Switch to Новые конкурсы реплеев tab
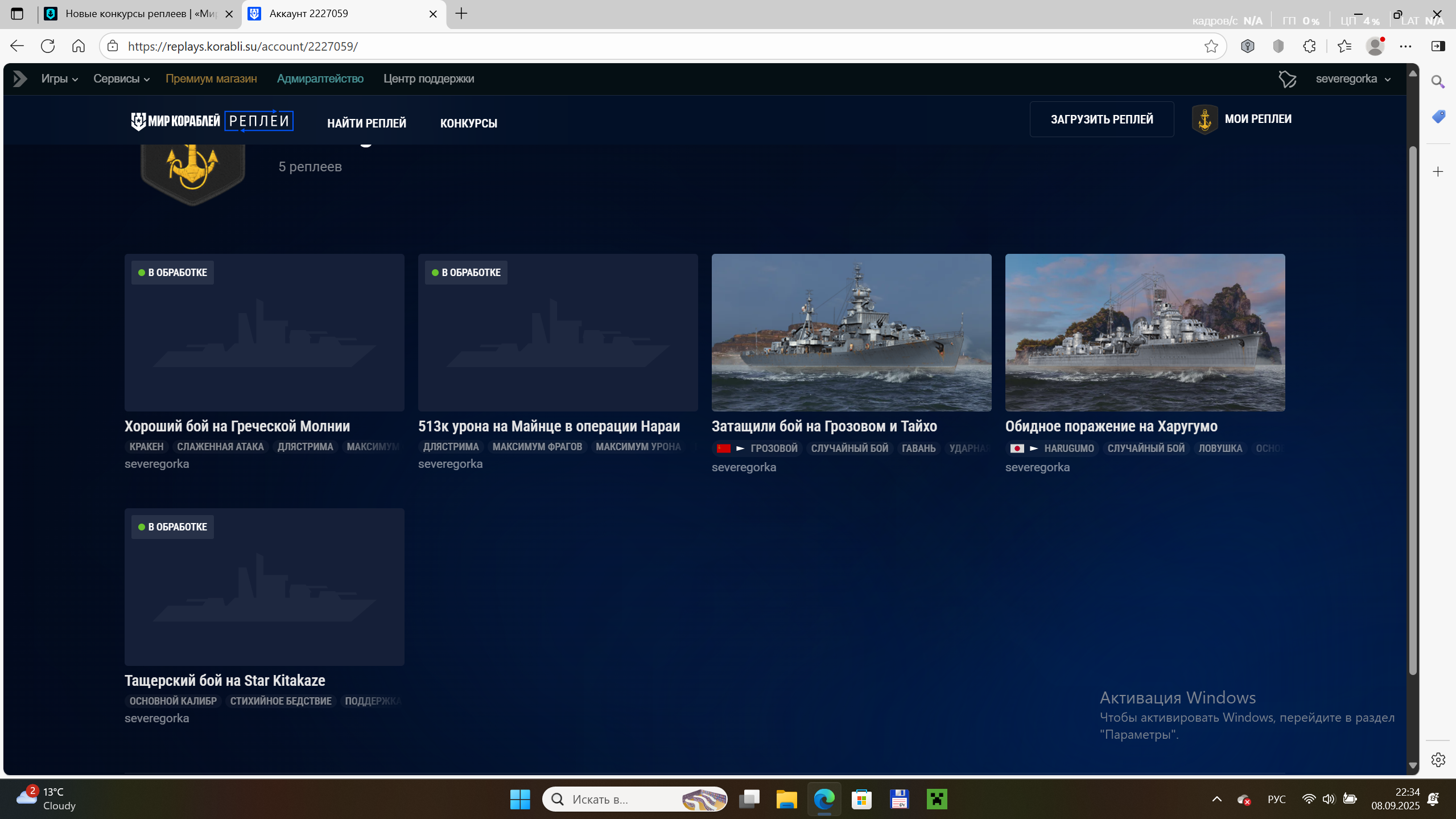Viewport: 1456px width, 819px height. [139, 14]
